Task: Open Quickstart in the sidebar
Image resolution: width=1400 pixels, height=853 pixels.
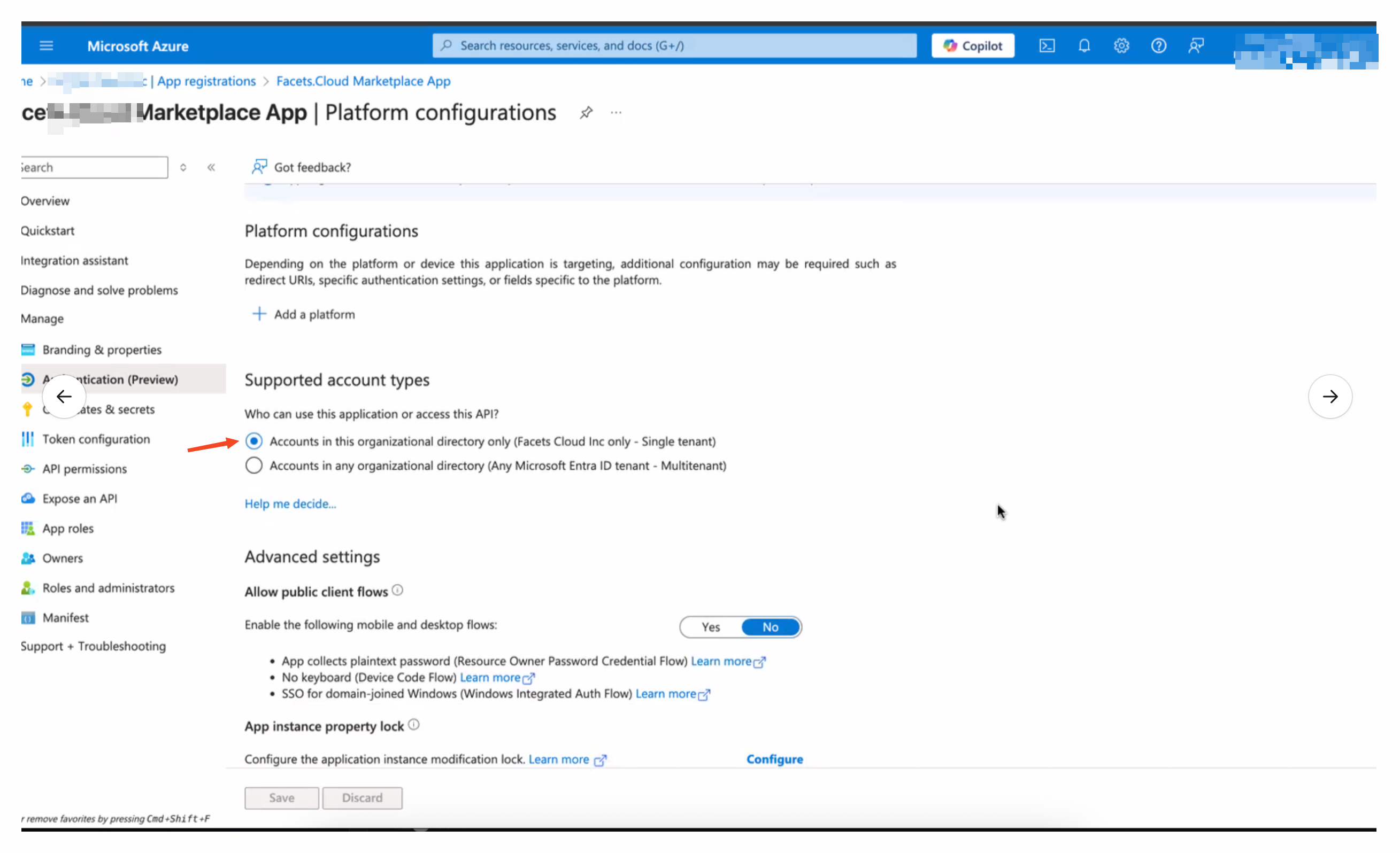Action: (48, 230)
